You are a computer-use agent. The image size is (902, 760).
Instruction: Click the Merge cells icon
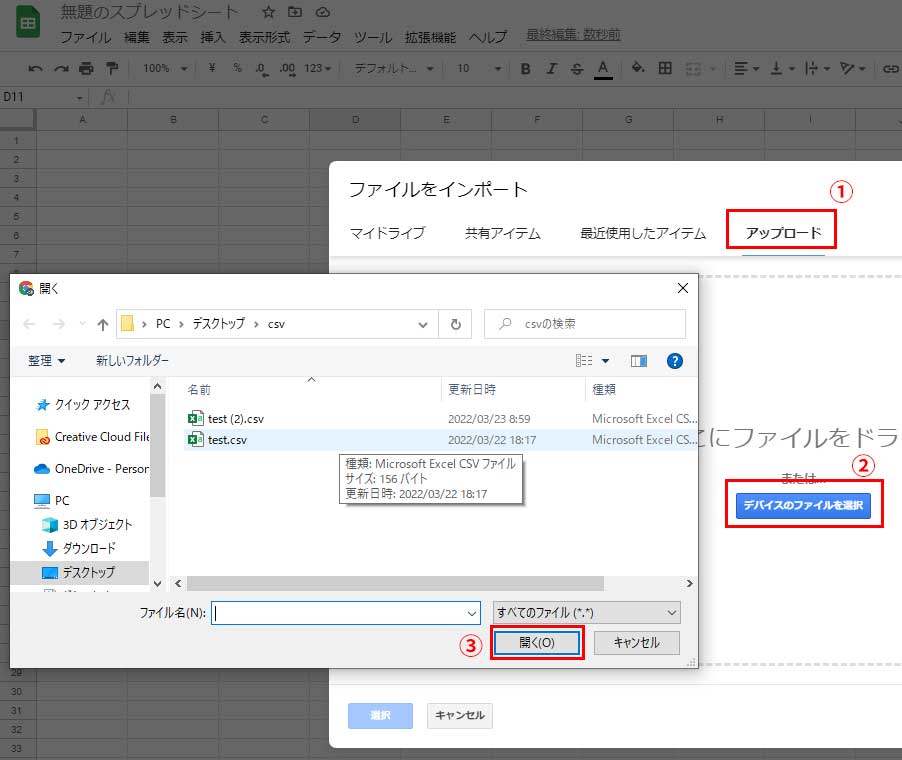coord(693,69)
